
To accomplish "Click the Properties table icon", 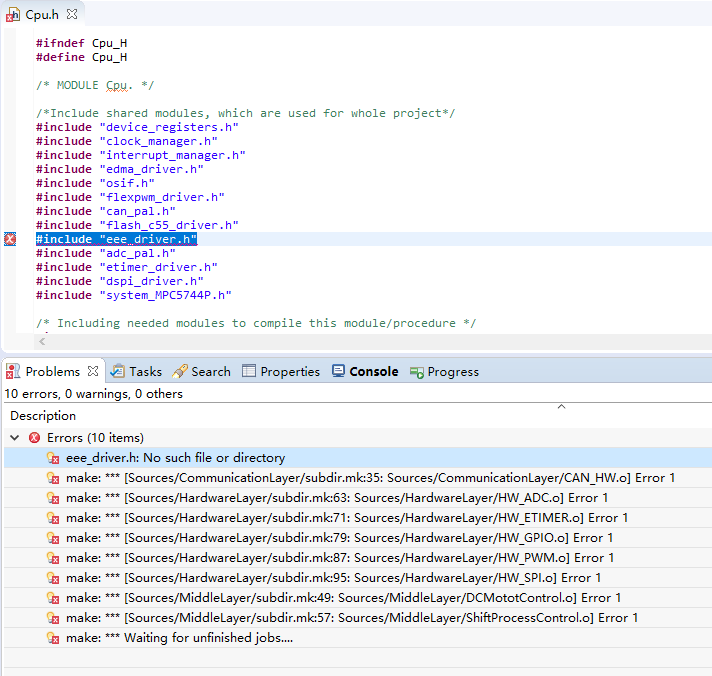I will (249, 371).
